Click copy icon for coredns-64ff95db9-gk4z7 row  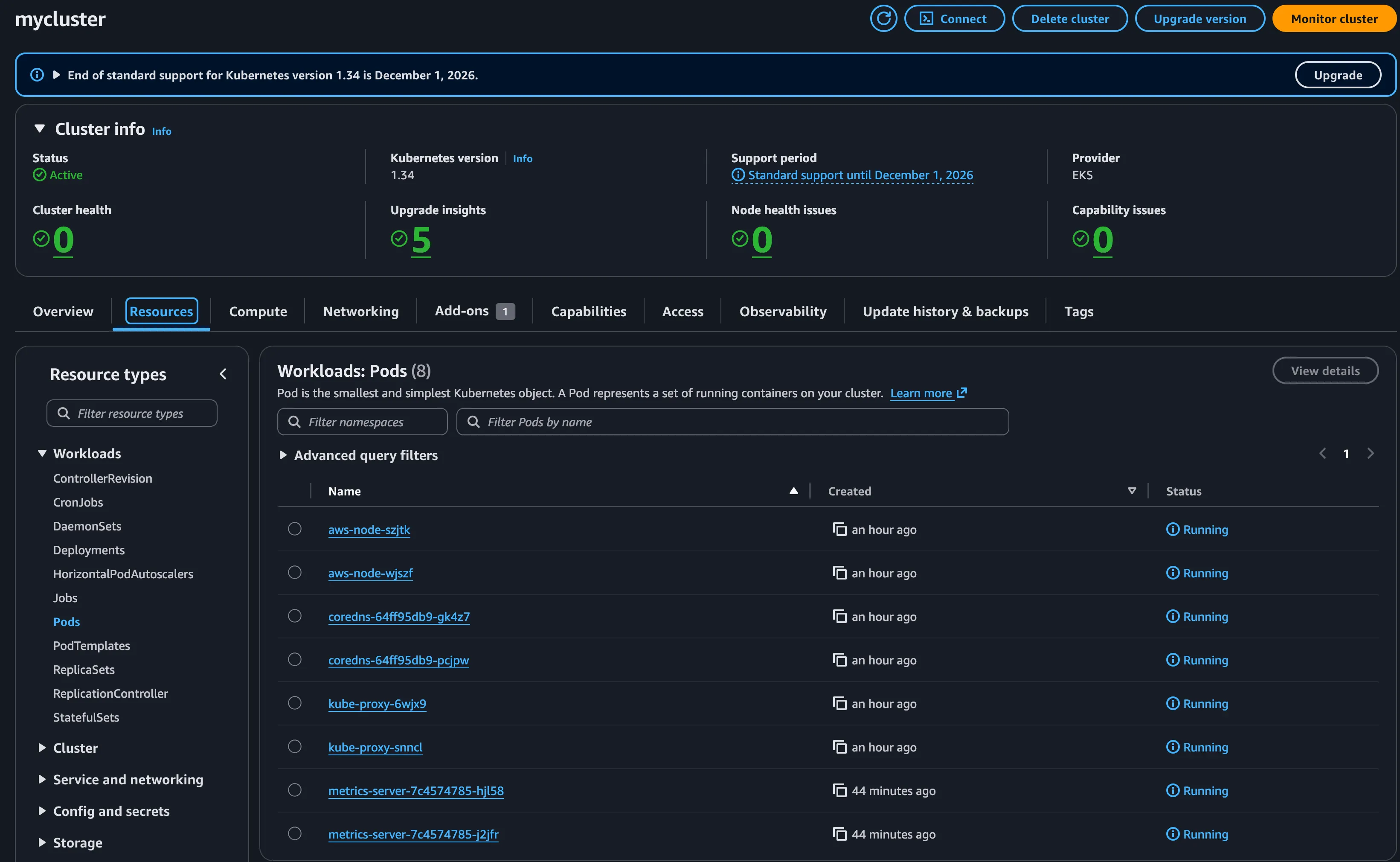click(839, 616)
